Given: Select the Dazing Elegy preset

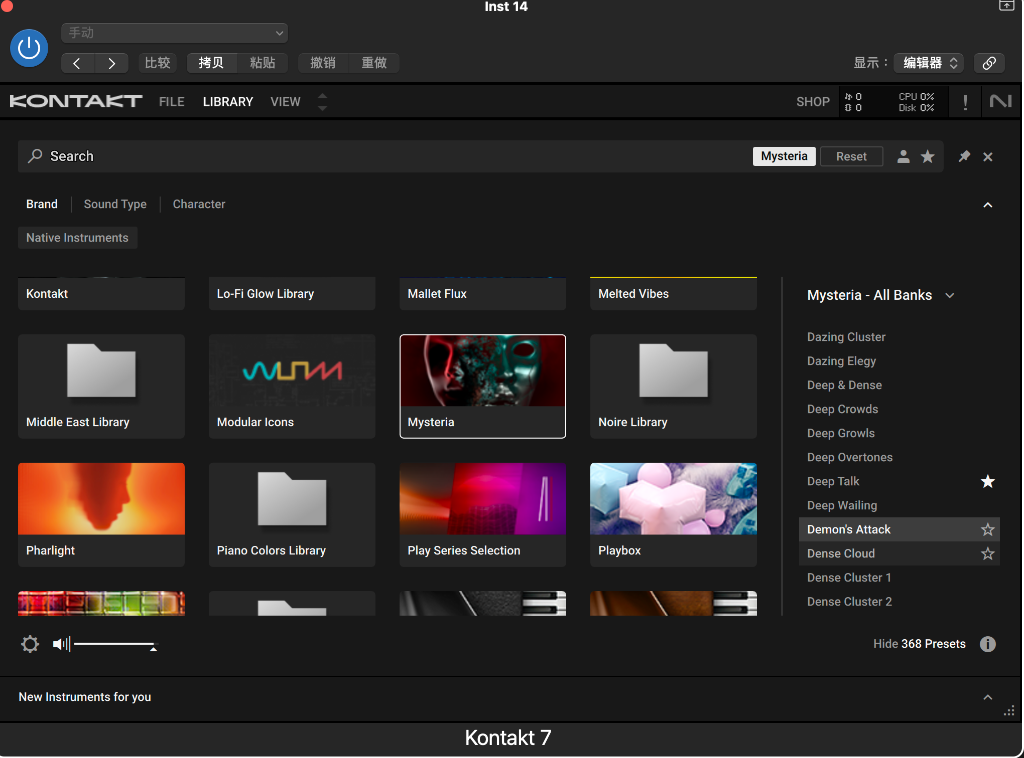Looking at the screenshot, I should pos(842,361).
